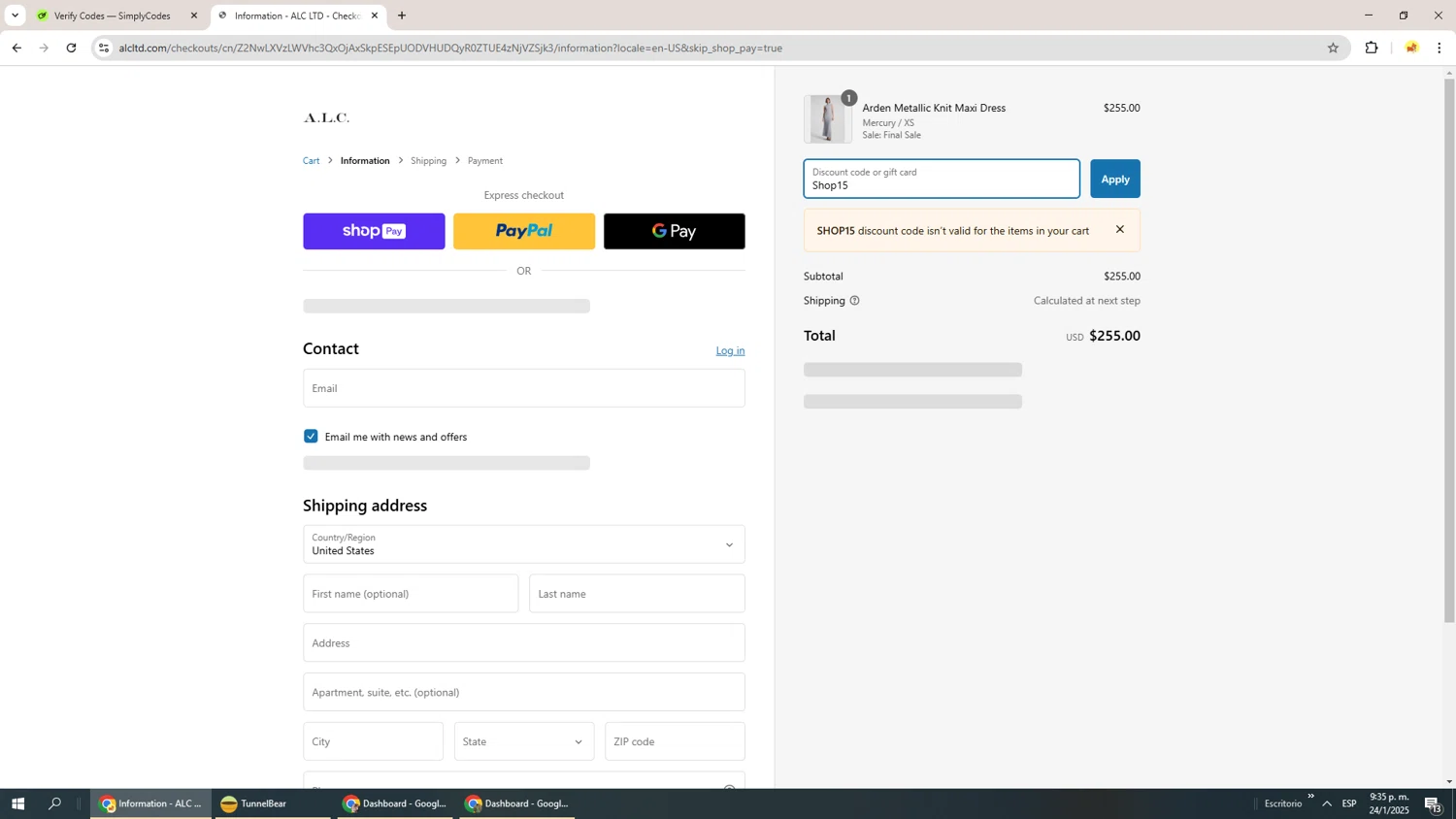Expand the State dropdown
The image size is (1456, 819).
[524, 741]
